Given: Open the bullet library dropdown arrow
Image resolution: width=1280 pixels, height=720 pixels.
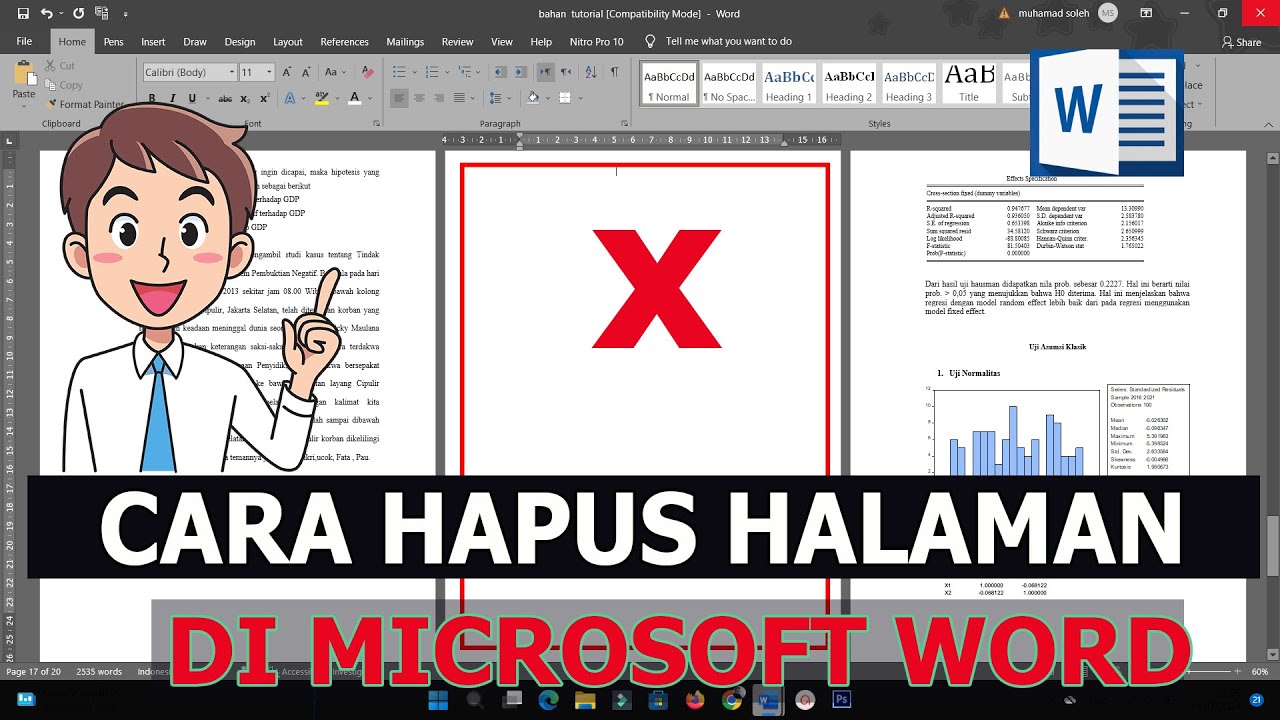Looking at the screenshot, I should click(413, 72).
